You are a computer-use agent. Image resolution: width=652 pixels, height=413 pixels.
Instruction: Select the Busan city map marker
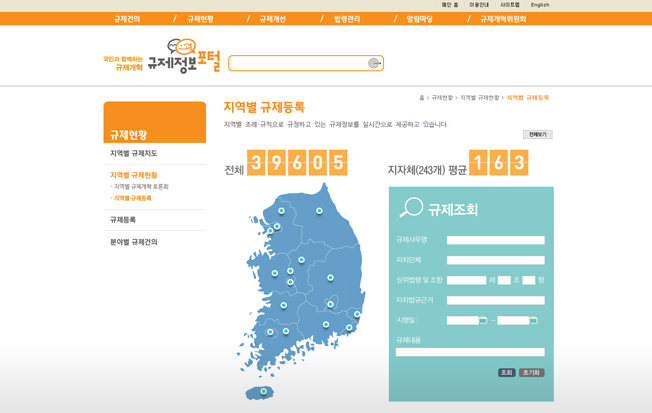coord(349,328)
